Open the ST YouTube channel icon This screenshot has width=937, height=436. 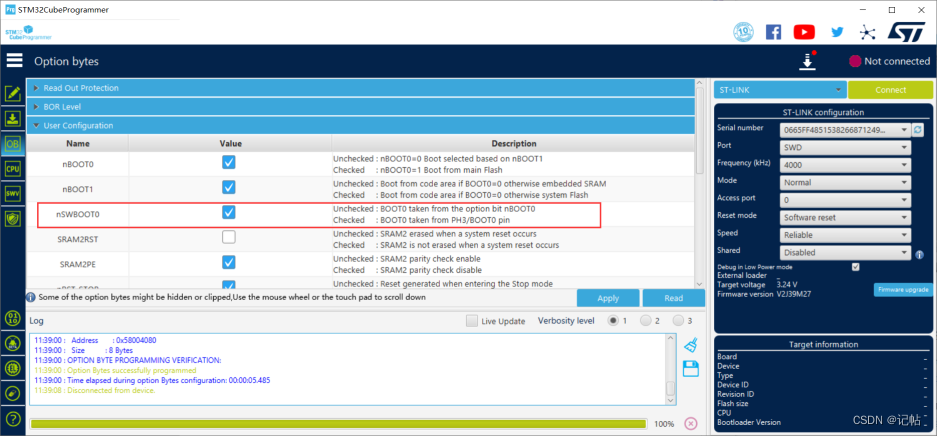804,32
